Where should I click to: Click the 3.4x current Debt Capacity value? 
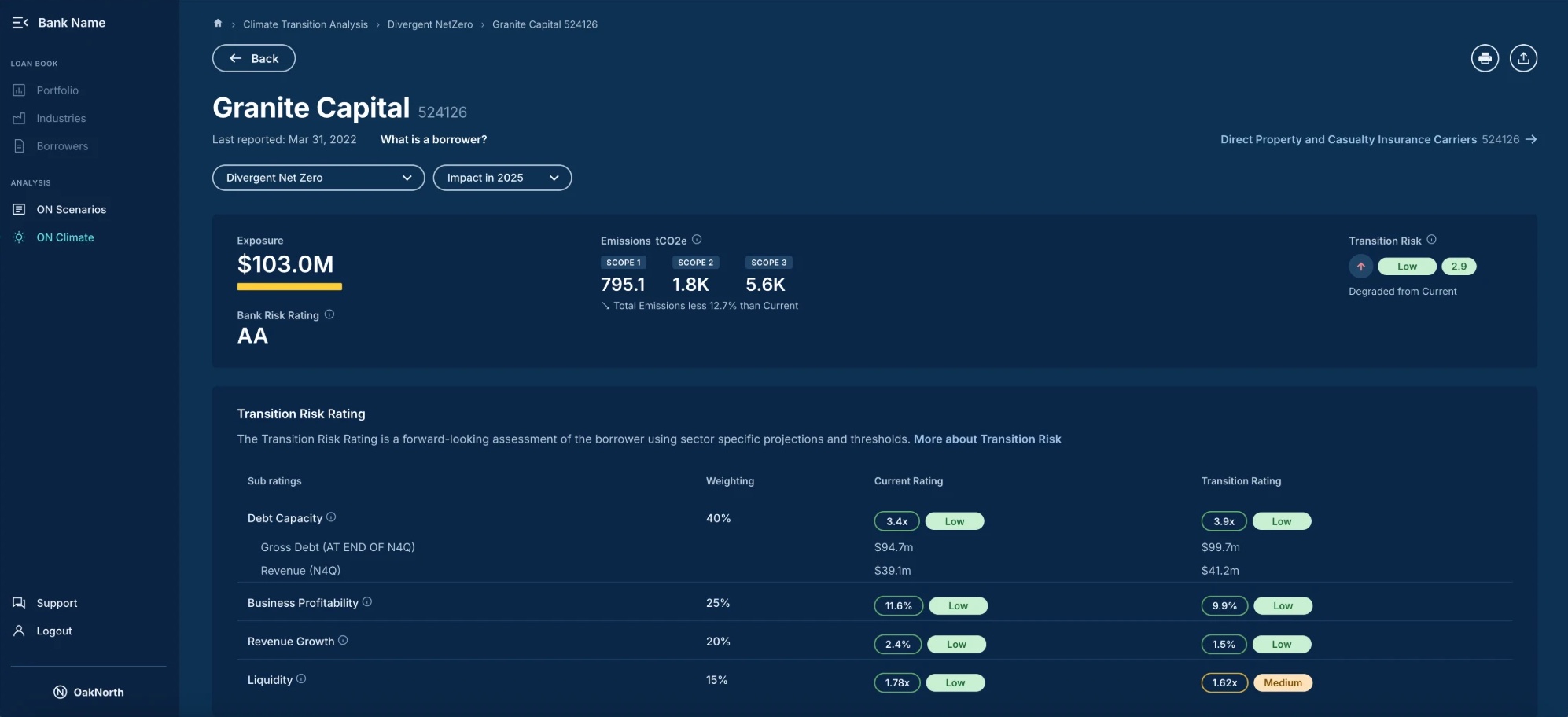pyautogui.click(x=896, y=521)
